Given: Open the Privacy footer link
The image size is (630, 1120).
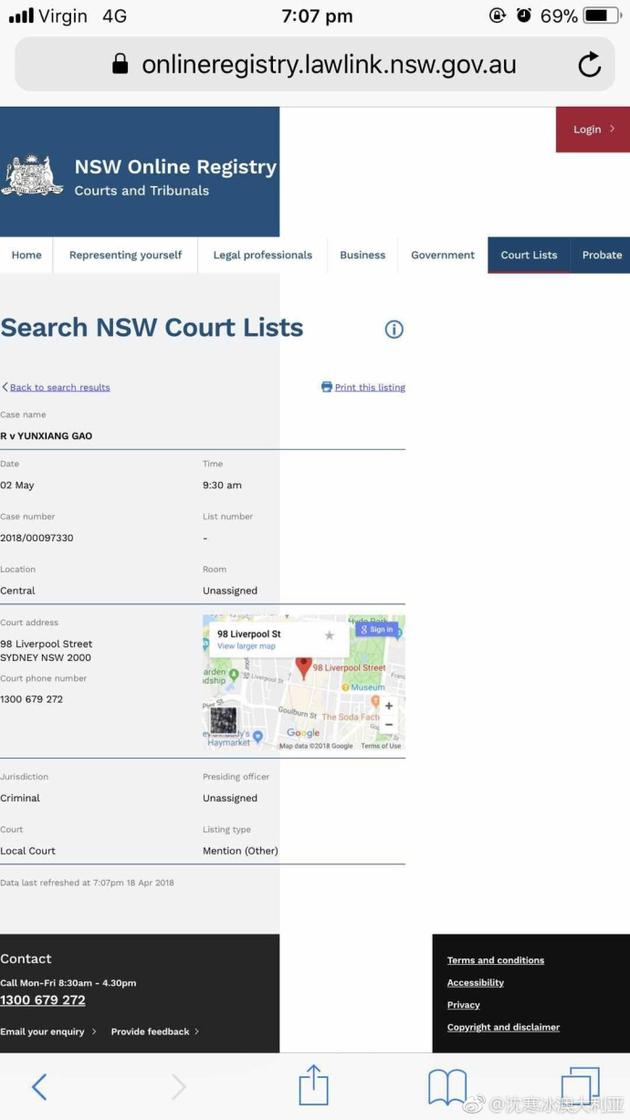Looking at the screenshot, I should pos(464,1005).
